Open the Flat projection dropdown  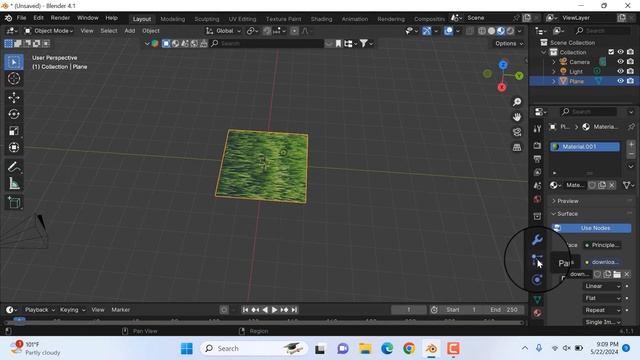click(x=602, y=298)
